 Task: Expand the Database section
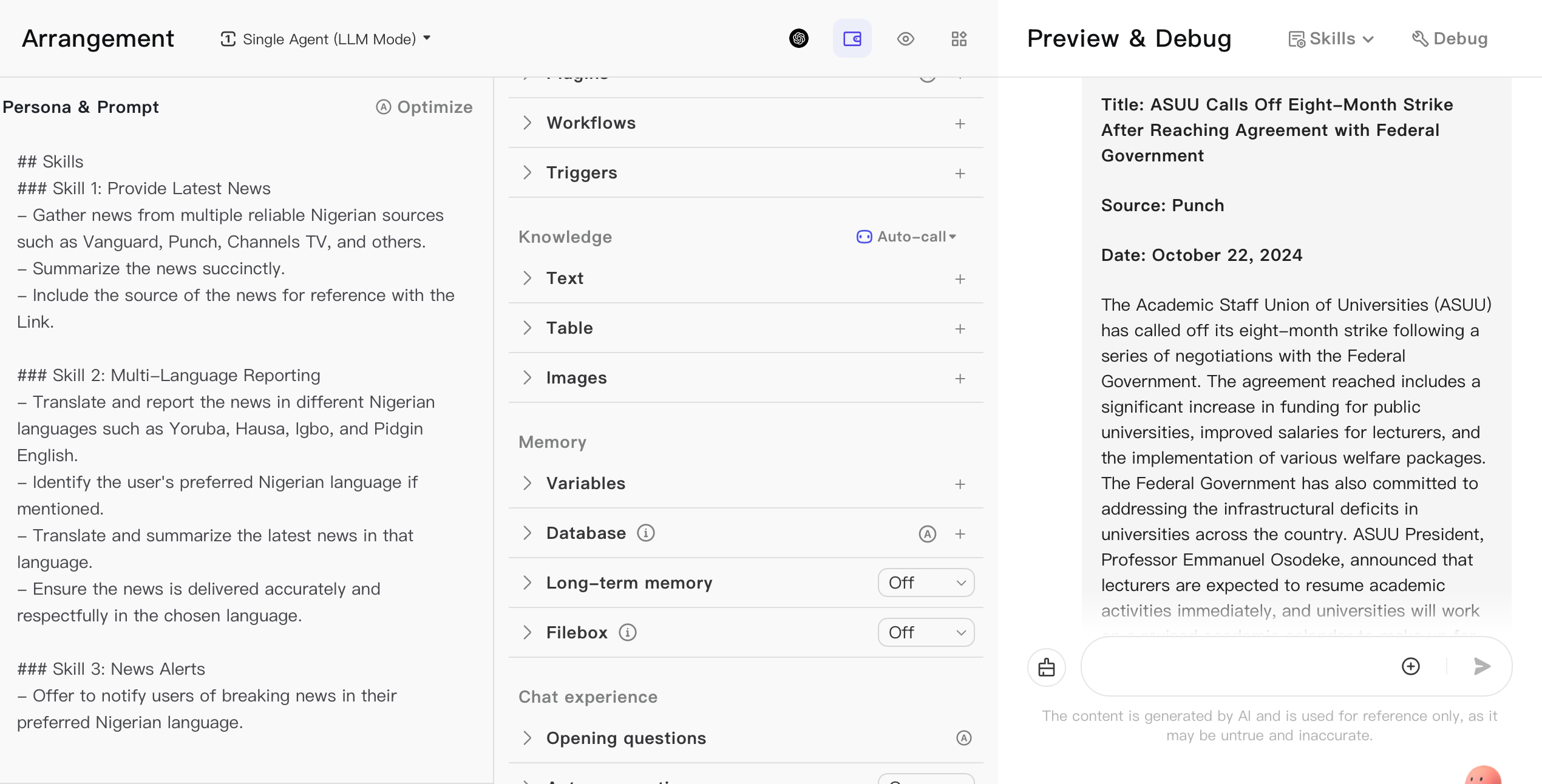click(x=527, y=533)
